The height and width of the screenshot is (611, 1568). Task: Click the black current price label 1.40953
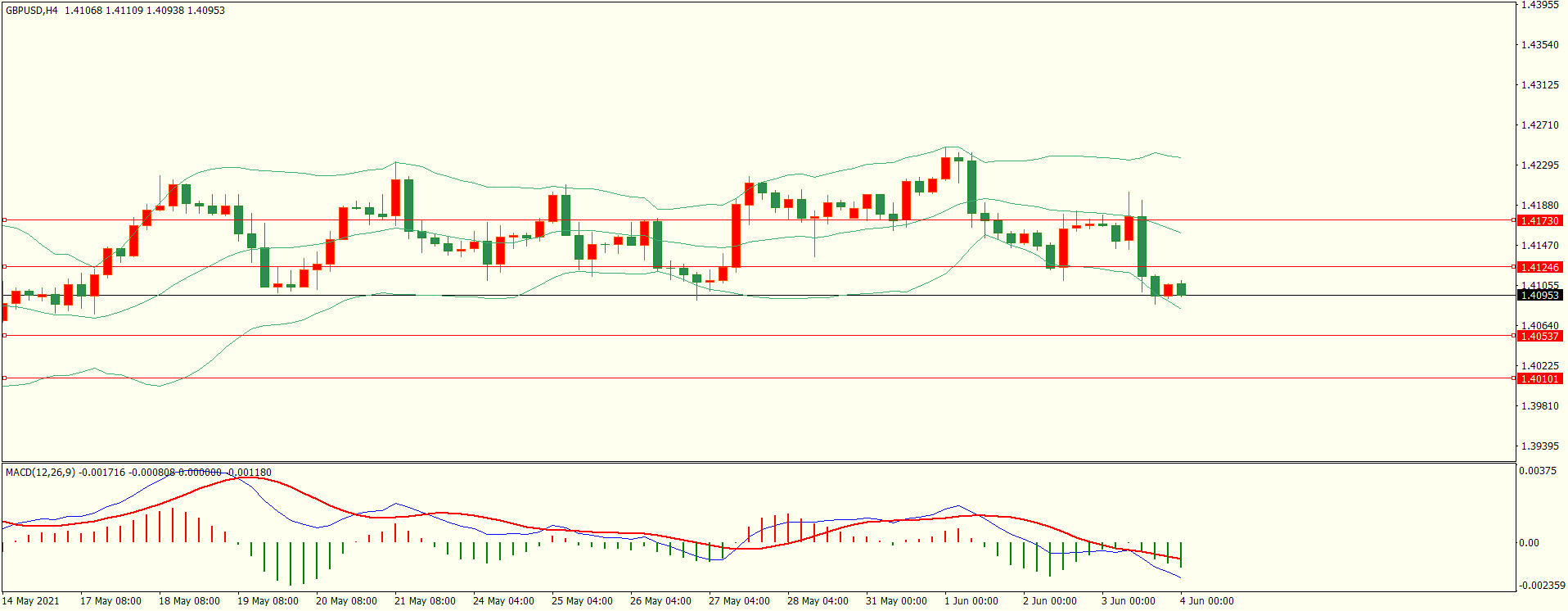(1539, 295)
